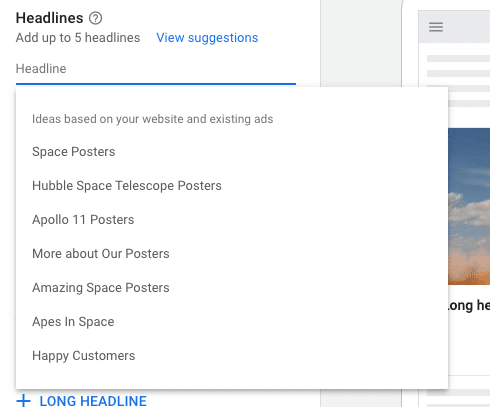Open the hamburger menu in ad preview
Screen dimensions: 490x407
click(x=436, y=27)
